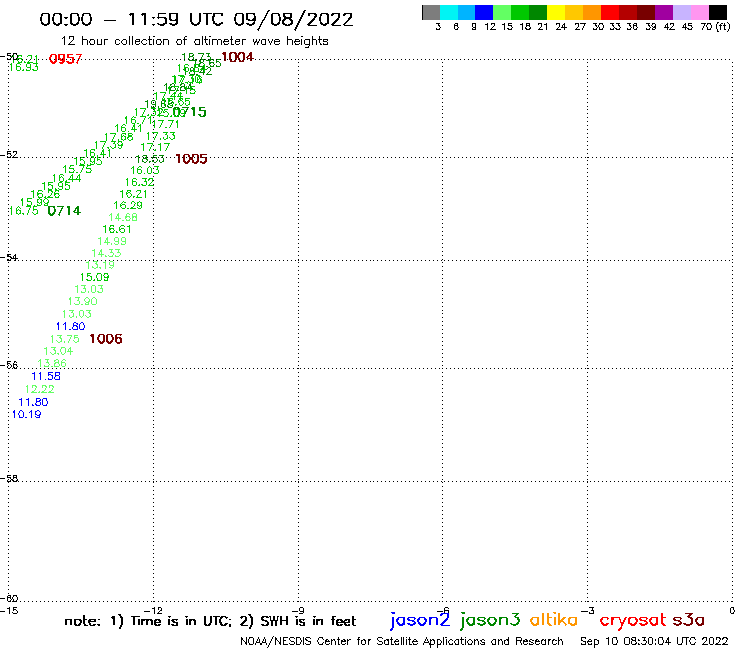Select the green time label 0714
Viewport: 740px width, 650px height.
(x=65, y=211)
